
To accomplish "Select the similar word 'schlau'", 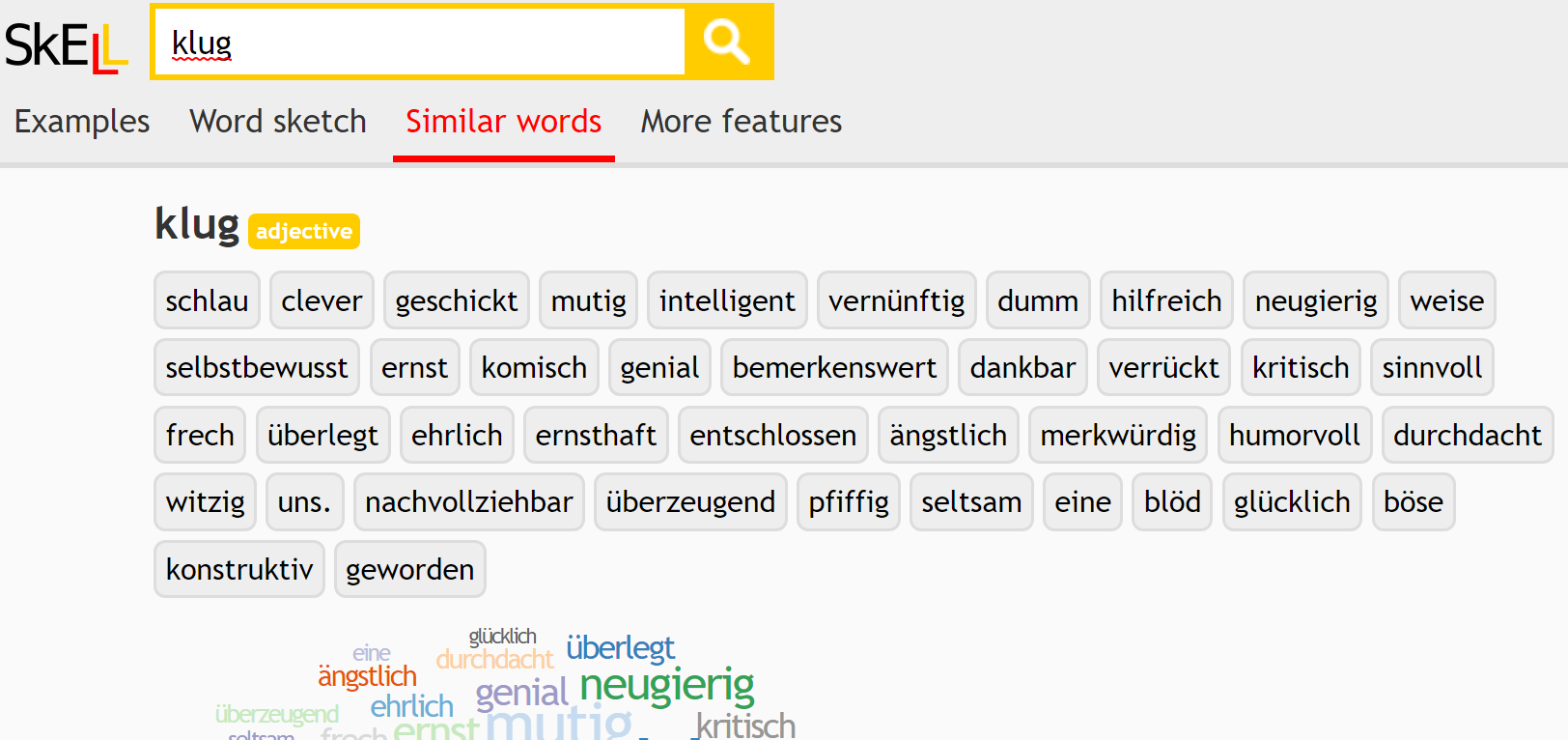I will [207, 300].
